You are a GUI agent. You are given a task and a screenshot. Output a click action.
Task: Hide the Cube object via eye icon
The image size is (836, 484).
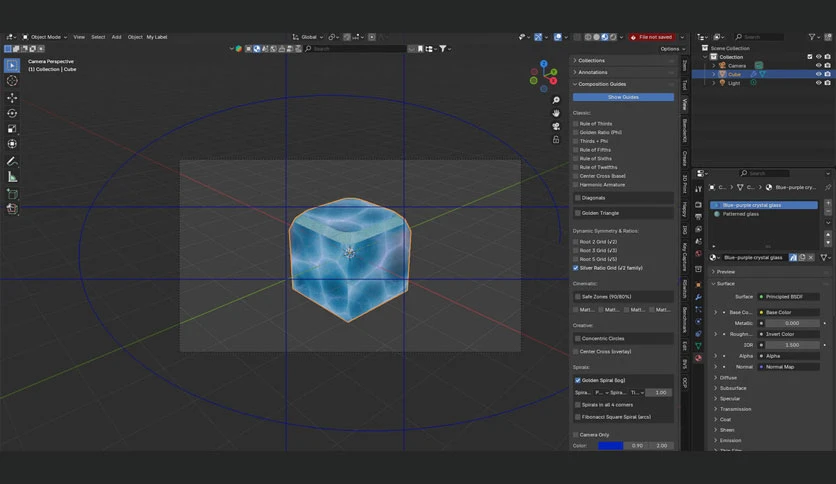(818, 74)
